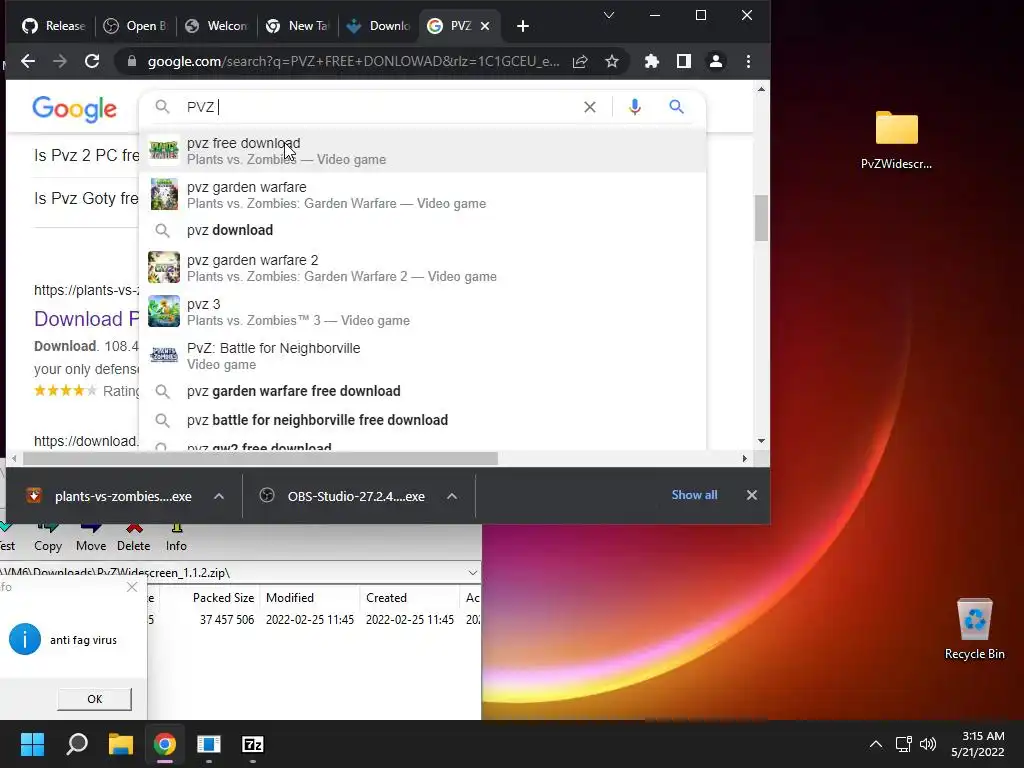The image size is (1024, 768).
Task: Sort by Modified column in 7-Zip
Action: (310, 598)
